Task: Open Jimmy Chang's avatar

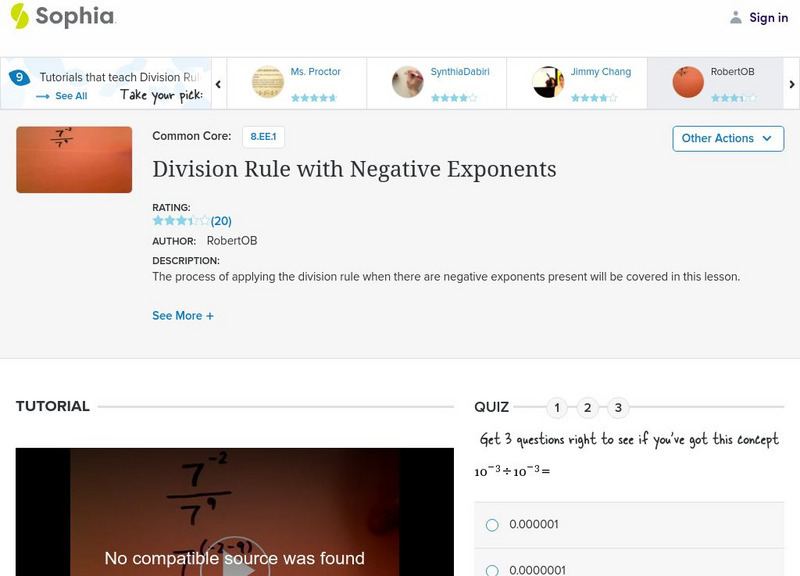Action: [x=548, y=78]
